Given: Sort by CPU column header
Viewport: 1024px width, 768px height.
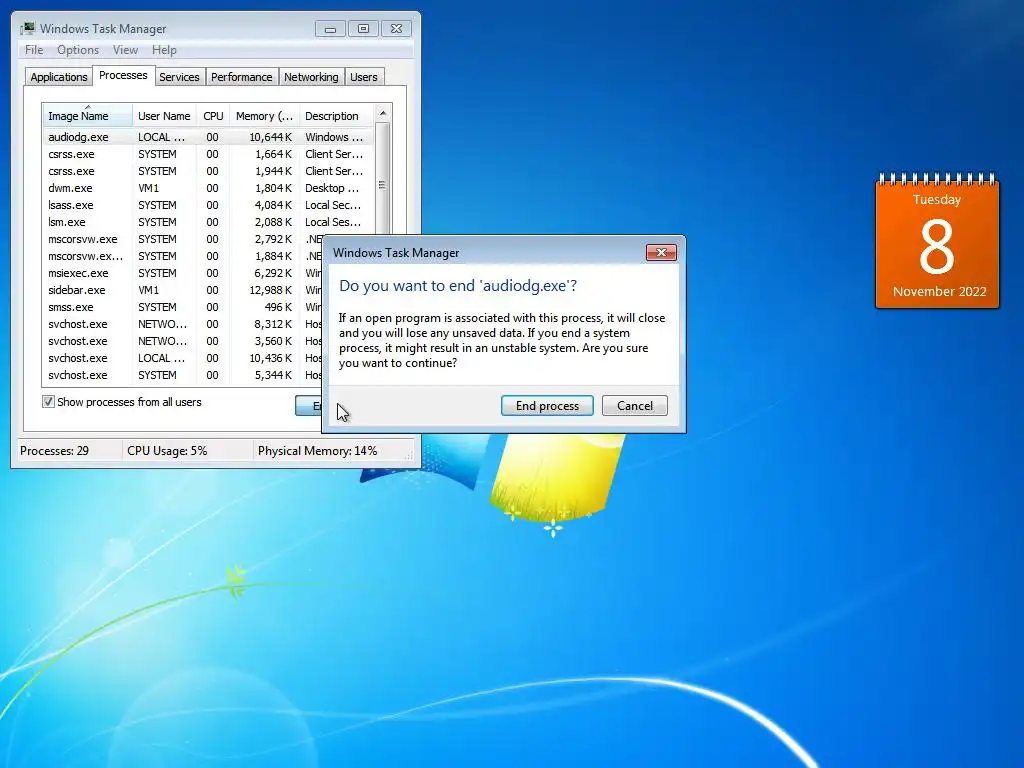Looking at the screenshot, I should (213, 116).
